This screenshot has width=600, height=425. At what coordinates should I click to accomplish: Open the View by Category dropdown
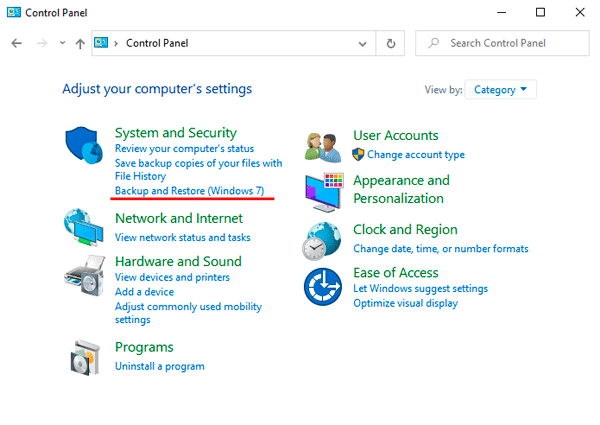(x=500, y=90)
